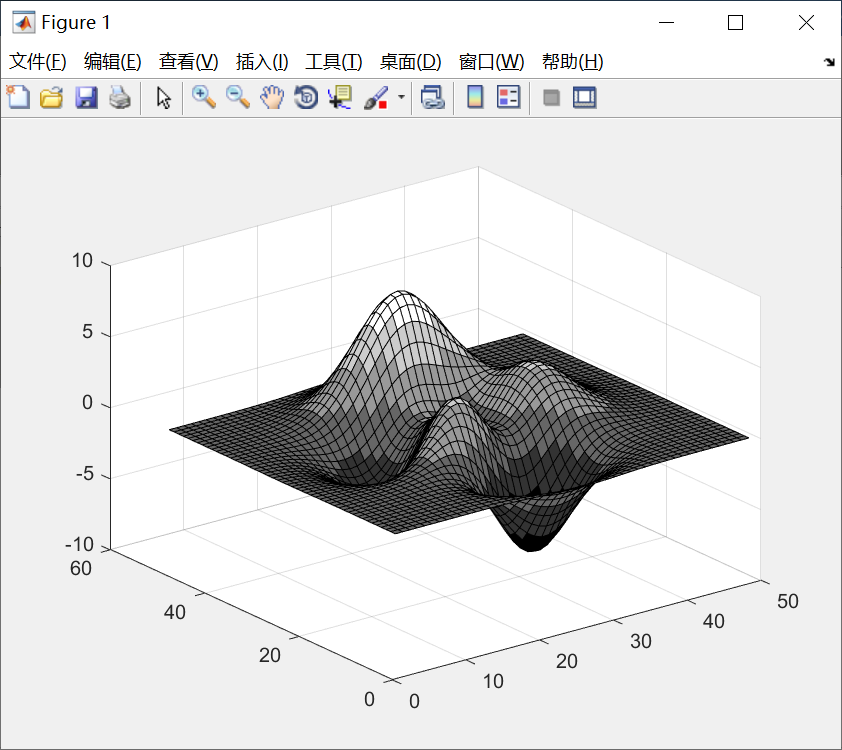The width and height of the screenshot is (842, 750).
Task: Select the Edit Plot arrow tool
Action: 163,98
